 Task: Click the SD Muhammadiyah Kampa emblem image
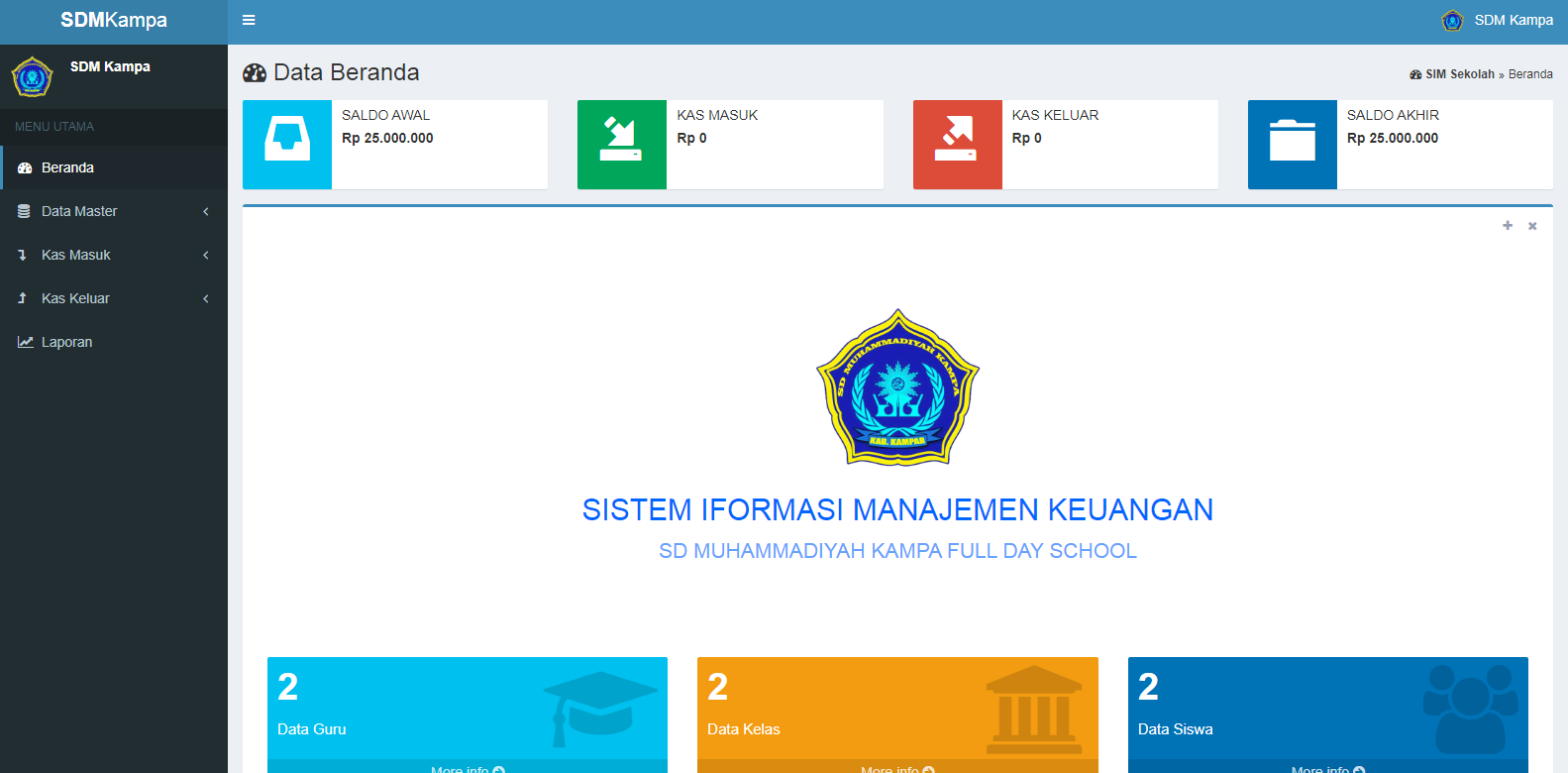click(897, 386)
